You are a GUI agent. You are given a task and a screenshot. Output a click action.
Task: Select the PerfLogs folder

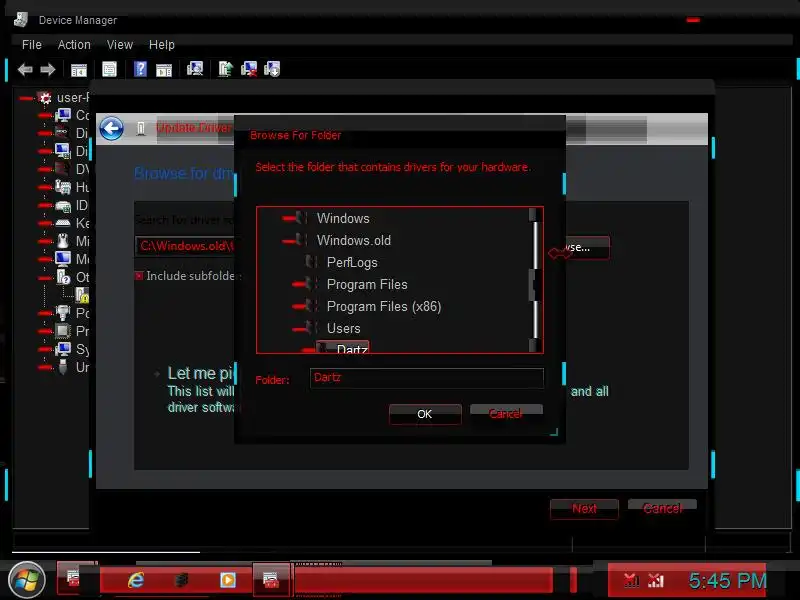click(352, 262)
